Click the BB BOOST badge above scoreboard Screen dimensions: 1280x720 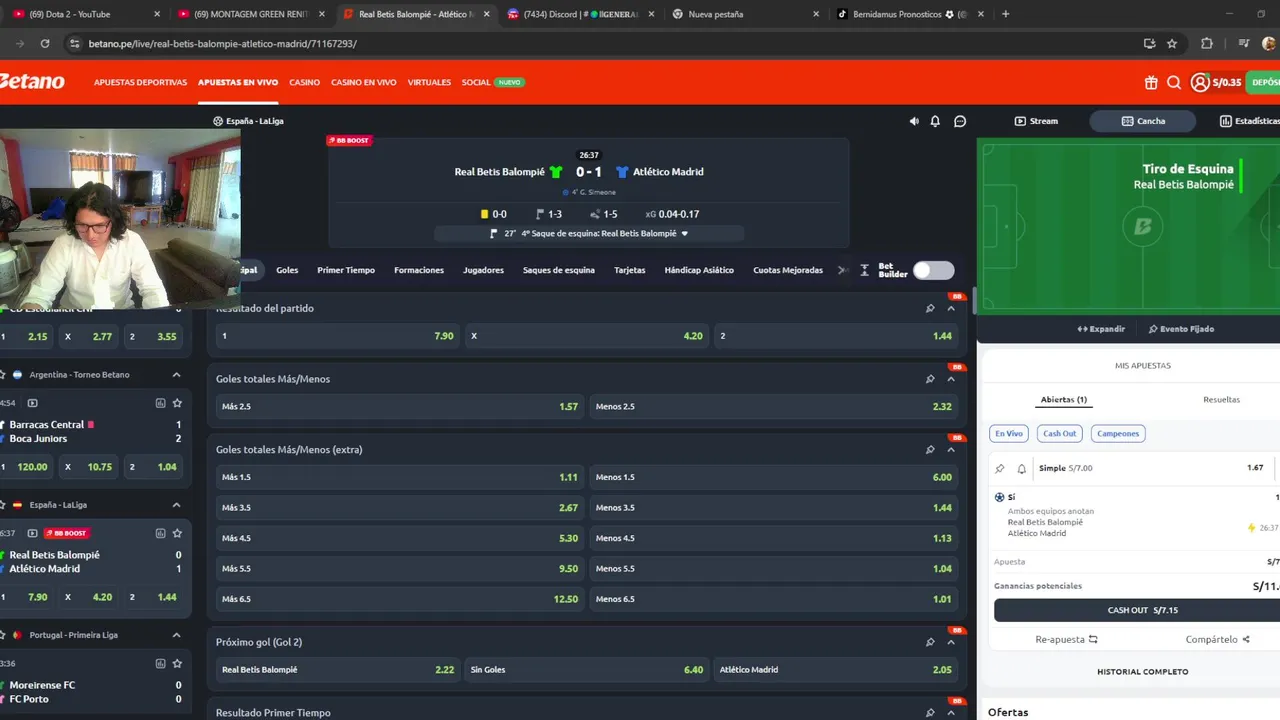click(349, 140)
